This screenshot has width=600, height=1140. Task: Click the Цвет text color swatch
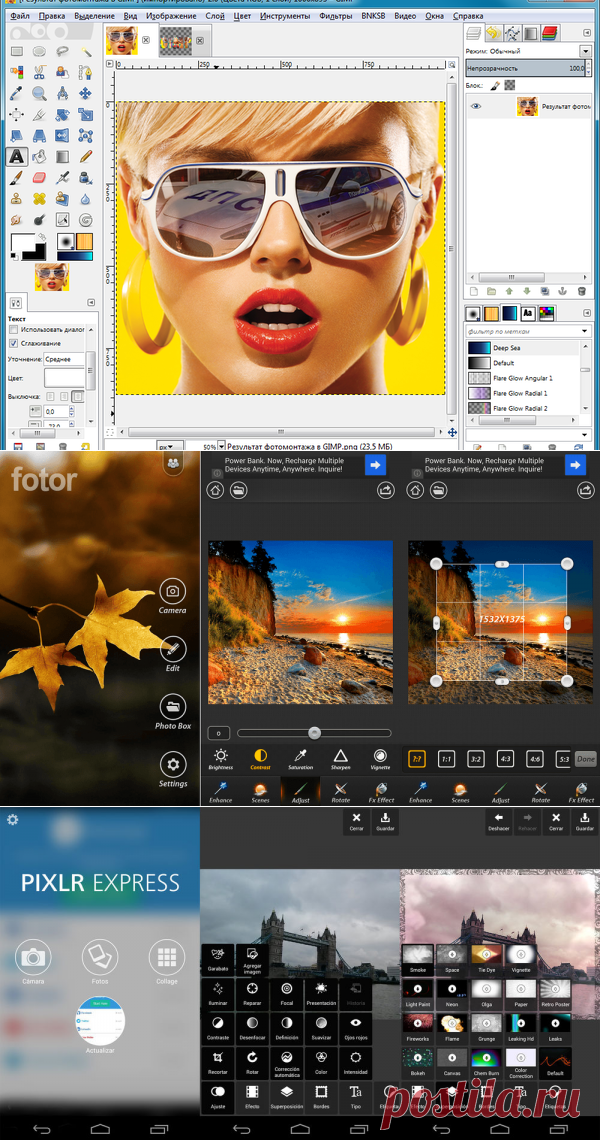point(64,378)
